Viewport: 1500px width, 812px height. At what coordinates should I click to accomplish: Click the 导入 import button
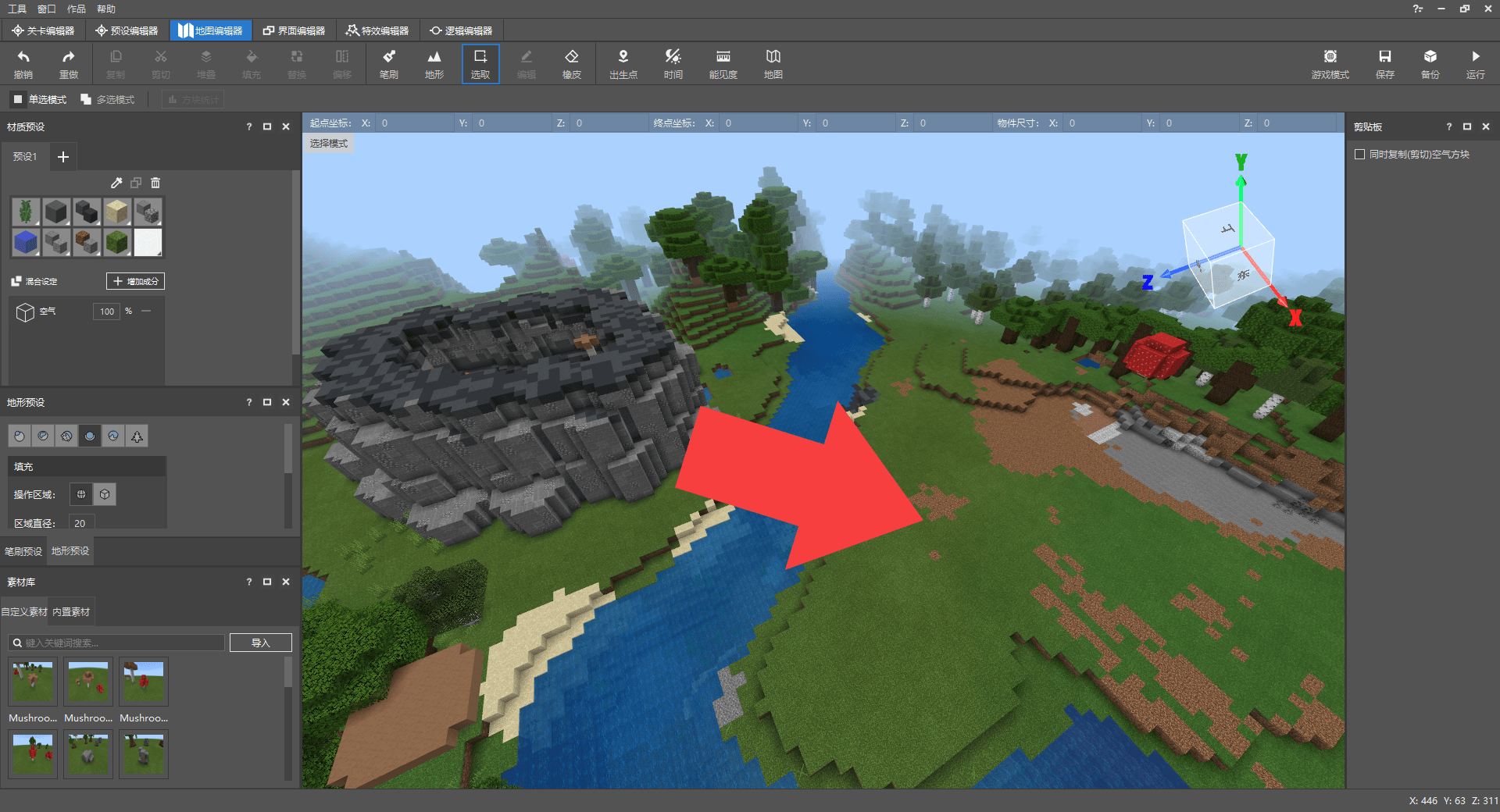[x=260, y=643]
